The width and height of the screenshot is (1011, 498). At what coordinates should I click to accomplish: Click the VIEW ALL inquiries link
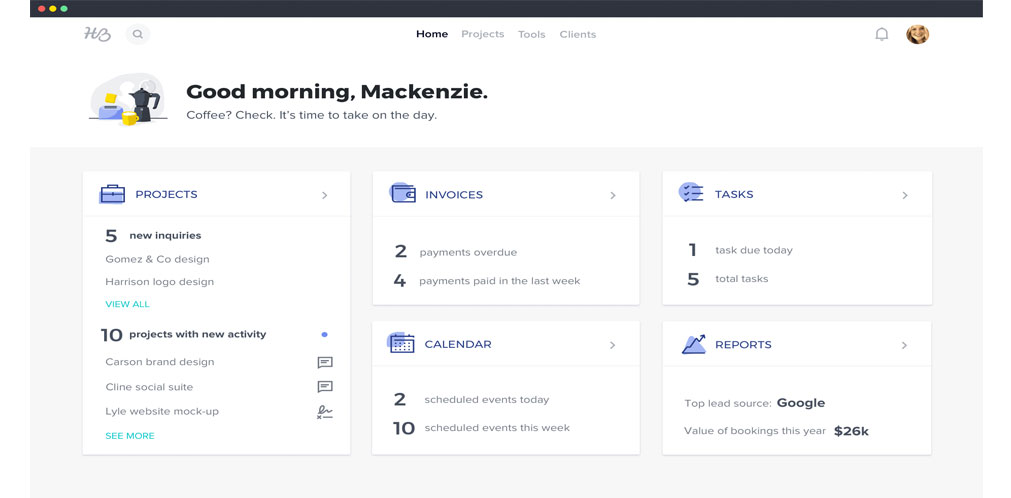127,304
